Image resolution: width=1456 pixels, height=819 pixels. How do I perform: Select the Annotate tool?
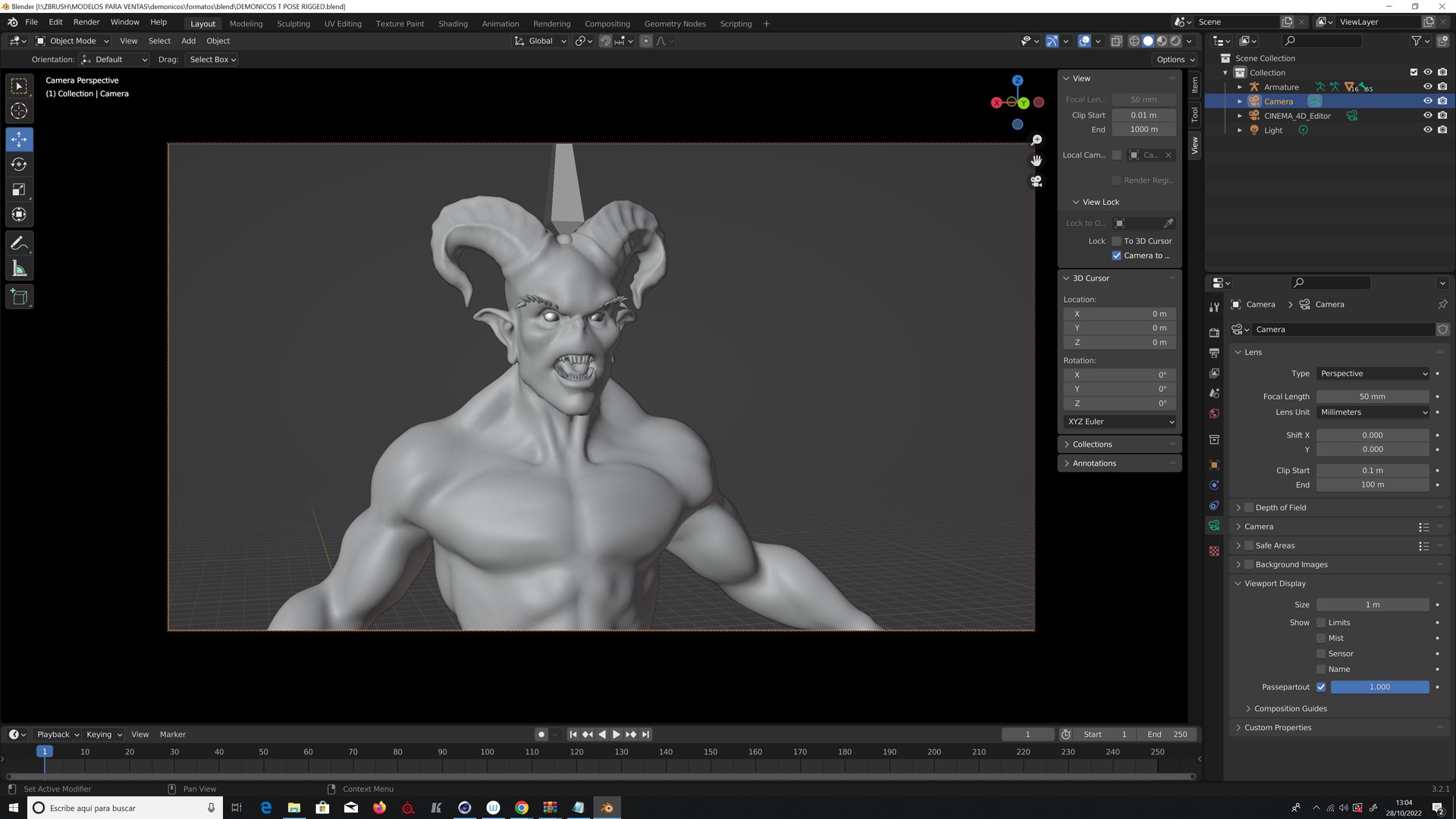(19, 243)
